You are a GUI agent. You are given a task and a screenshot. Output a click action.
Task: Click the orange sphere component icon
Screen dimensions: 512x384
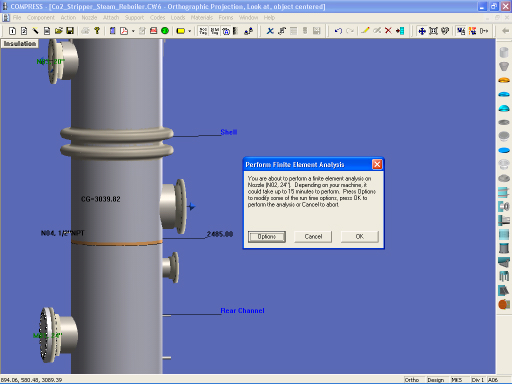(x=504, y=304)
